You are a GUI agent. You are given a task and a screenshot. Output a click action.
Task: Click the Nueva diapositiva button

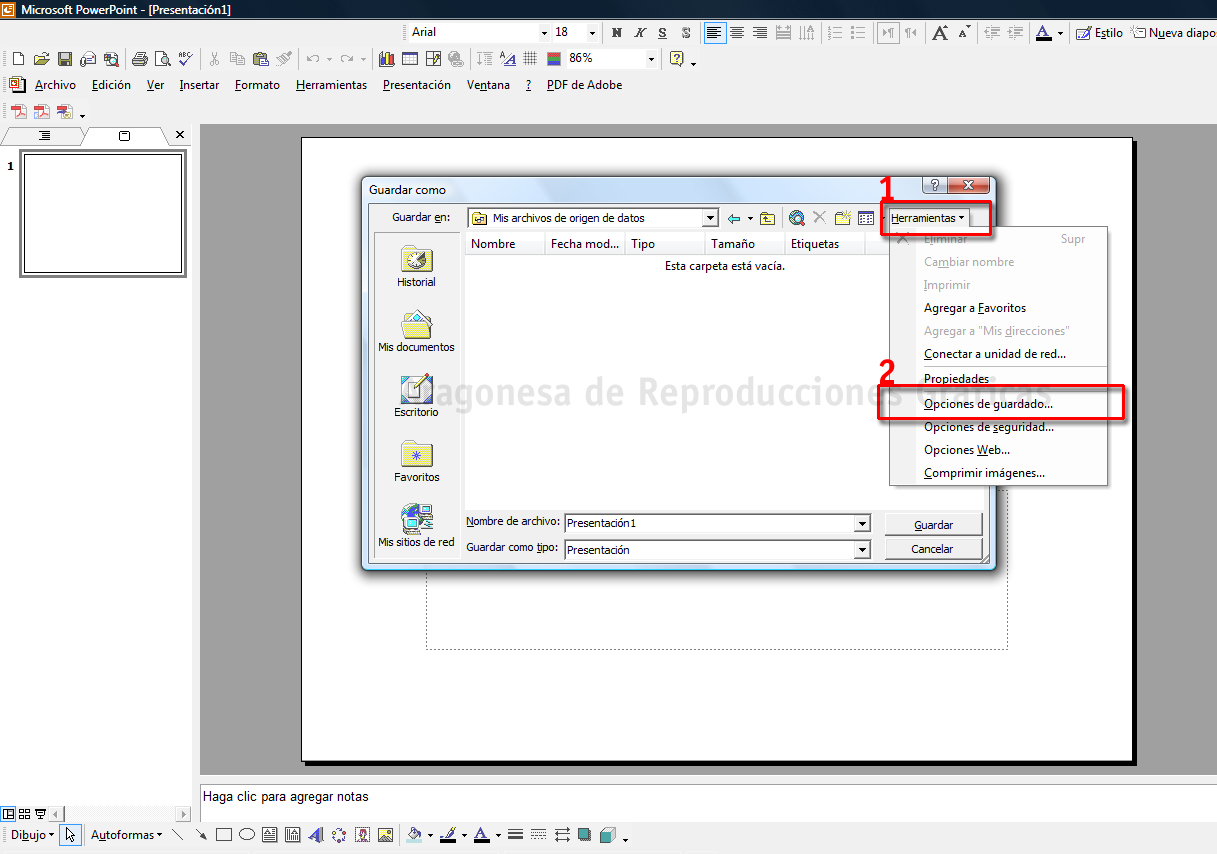coord(1173,33)
